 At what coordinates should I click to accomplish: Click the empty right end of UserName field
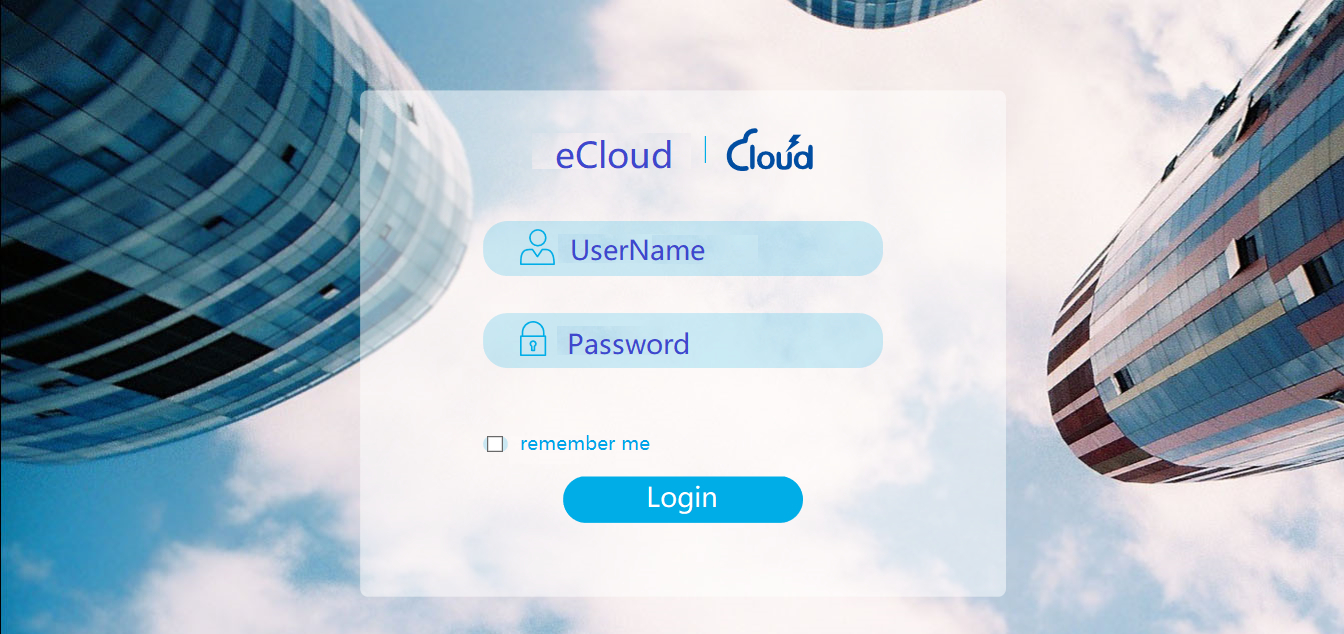(x=830, y=249)
